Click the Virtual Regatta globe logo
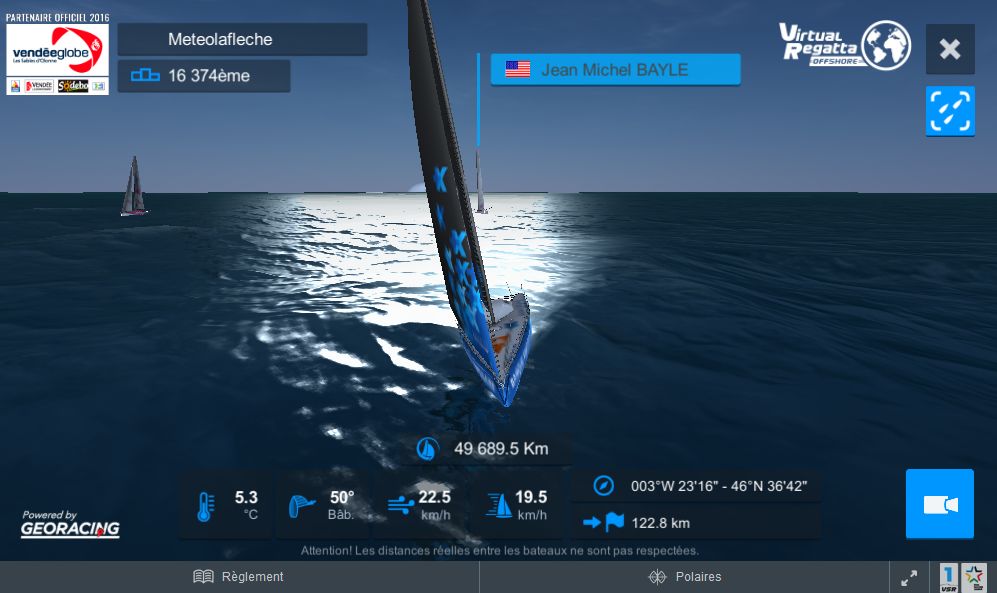This screenshot has width=997, height=593. click(845, 45)
